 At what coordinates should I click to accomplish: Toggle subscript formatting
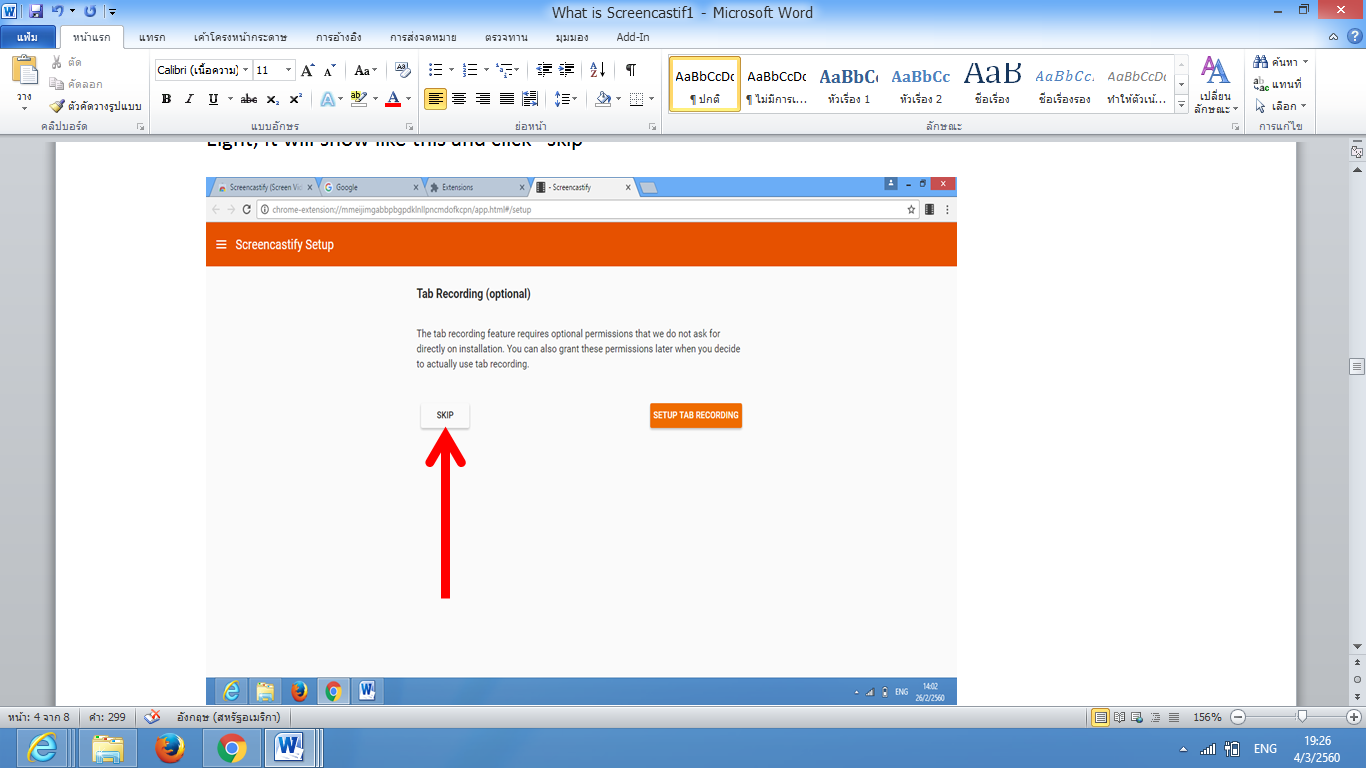point(273,99)
